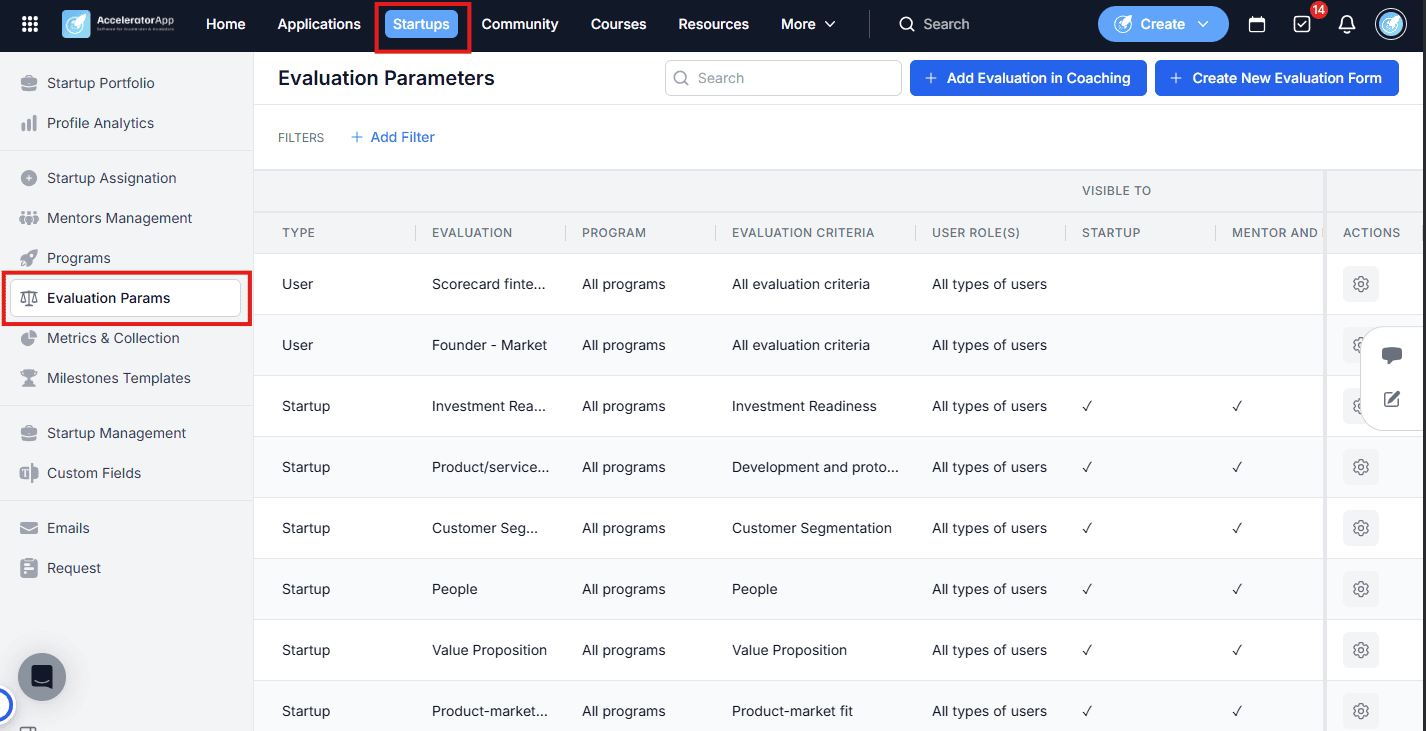Open the chat bubble side widget
This screenshot has height=731, width=1426.
point(1392,355)
